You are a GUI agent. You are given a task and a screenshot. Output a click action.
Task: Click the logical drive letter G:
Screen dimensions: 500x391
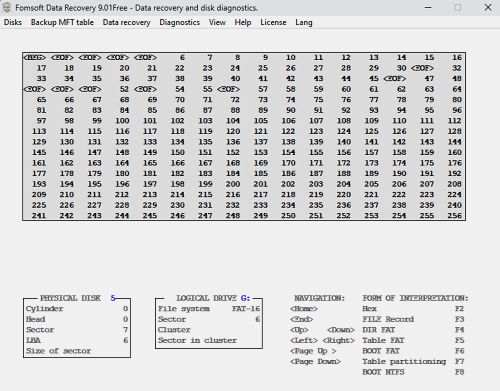tap(245, 298)
